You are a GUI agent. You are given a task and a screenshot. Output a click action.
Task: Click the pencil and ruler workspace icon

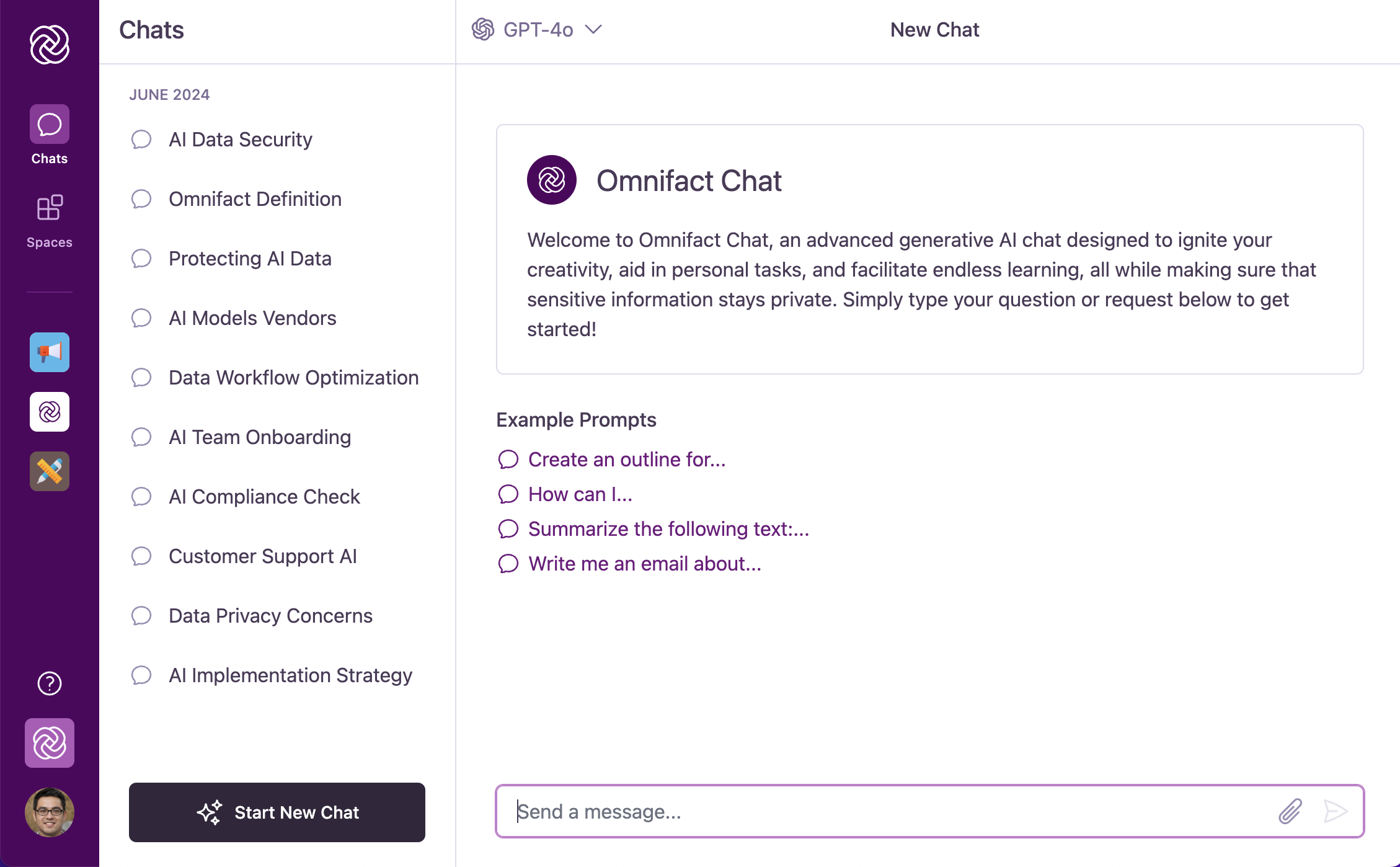(49, 471)
